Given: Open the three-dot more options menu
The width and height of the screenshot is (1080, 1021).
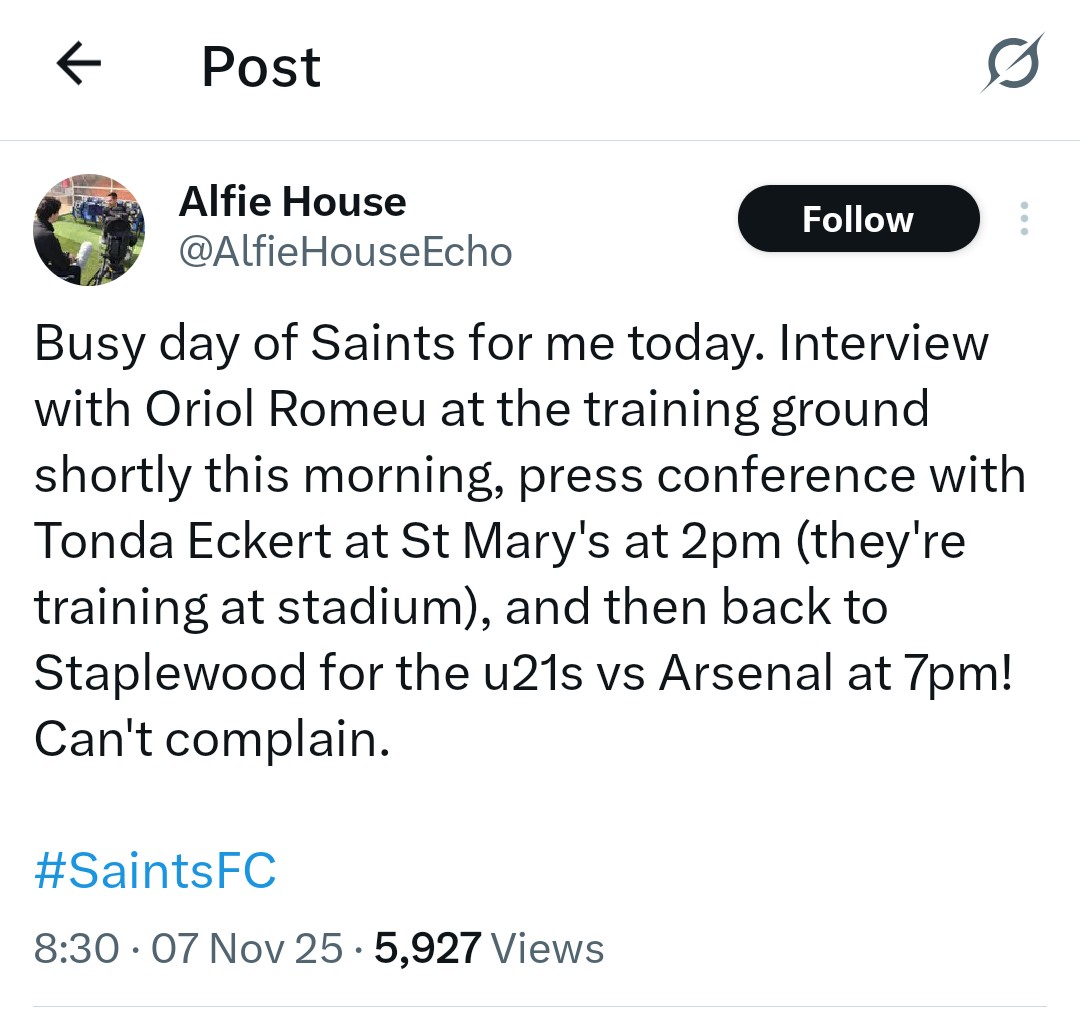Looking at the screenshot, I should coord(1023,219).
